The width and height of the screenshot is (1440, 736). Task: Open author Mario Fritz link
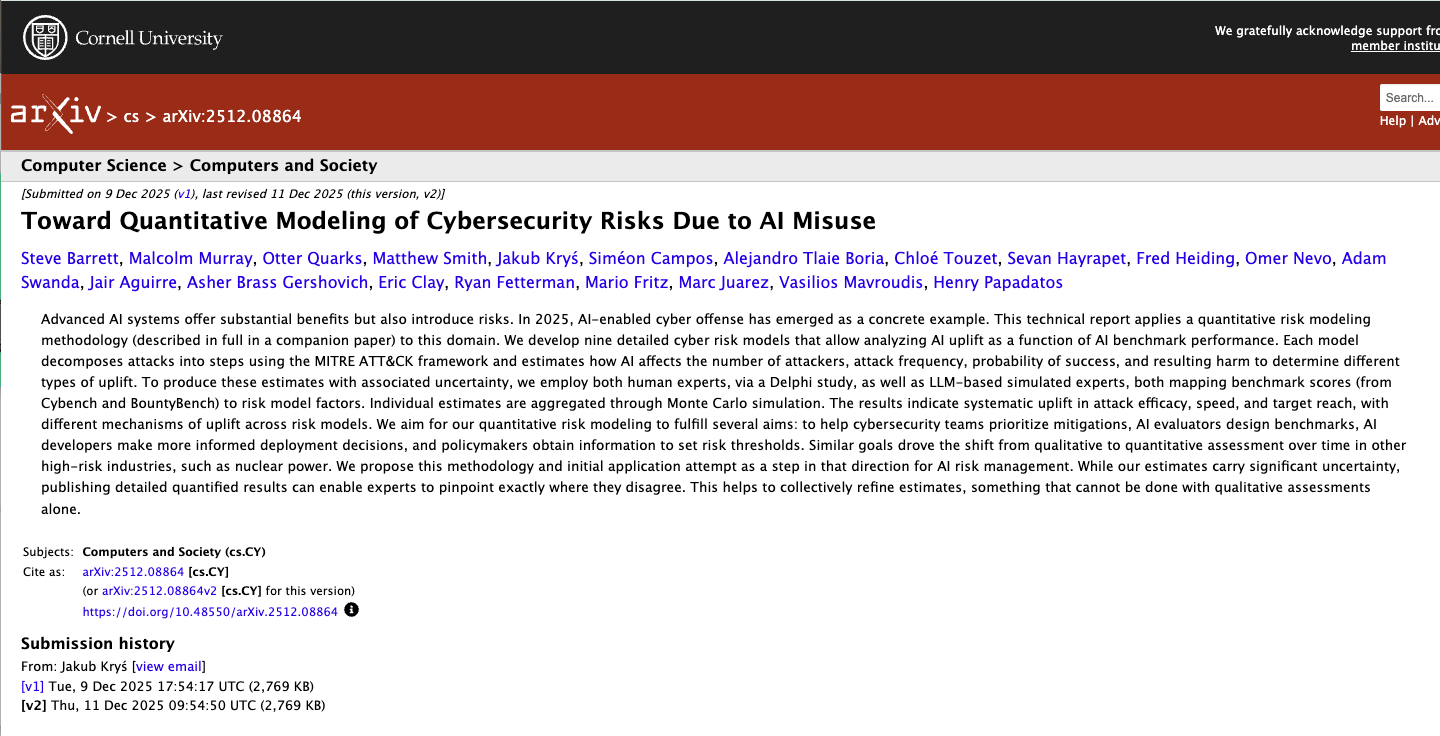pyautogui.click(x=627, y=282)
